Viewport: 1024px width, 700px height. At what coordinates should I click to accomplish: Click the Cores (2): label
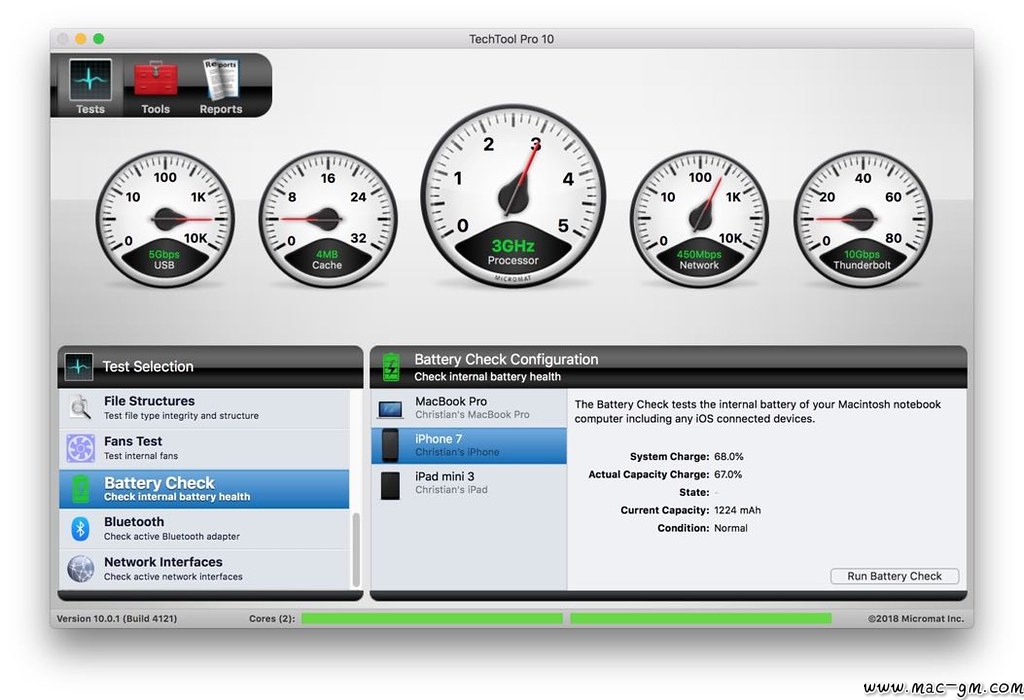tap(272, 618)
